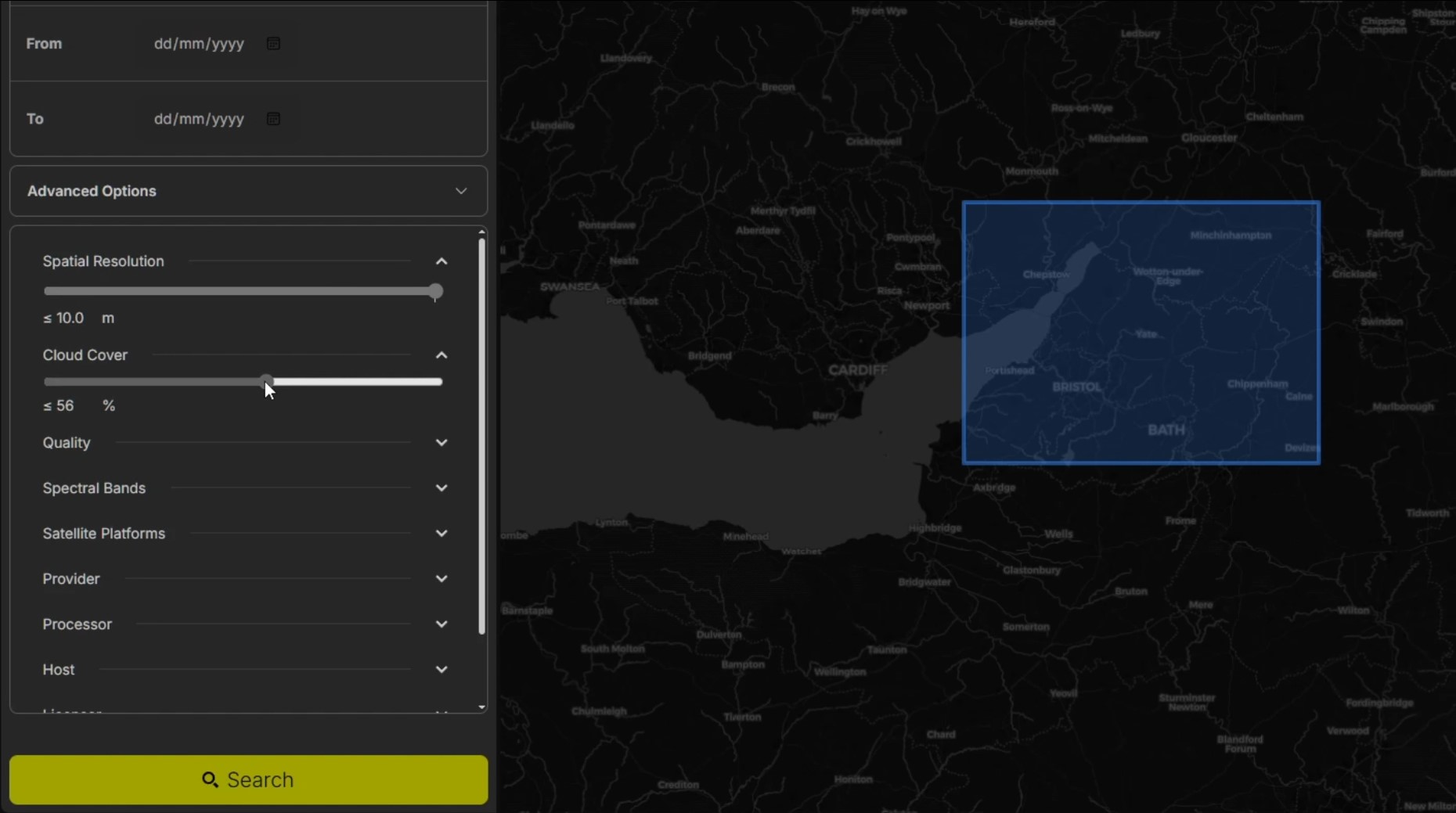Viewport: 1456px width, 813px height.
Task: Click the Cloud Cover slider handle
Action: [267, 382]
